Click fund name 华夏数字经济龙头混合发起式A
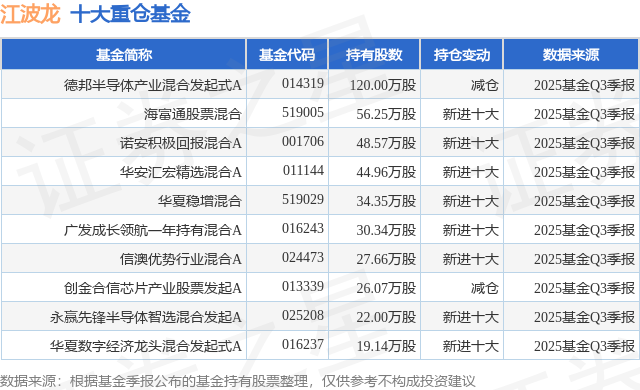The height and width of the screenshot is (390, 640). click(x=146, y=346)
